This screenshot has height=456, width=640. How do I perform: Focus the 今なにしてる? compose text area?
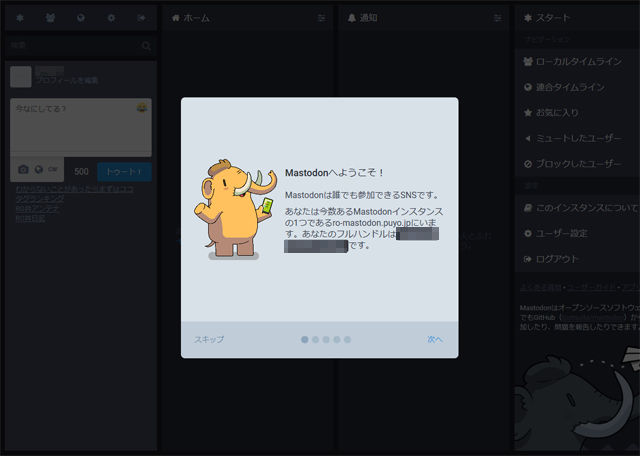pos(81,127)
